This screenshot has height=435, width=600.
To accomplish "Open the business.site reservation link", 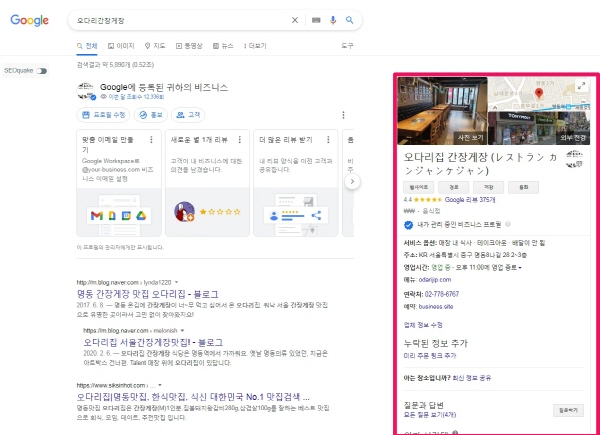I will coord(436,306).
